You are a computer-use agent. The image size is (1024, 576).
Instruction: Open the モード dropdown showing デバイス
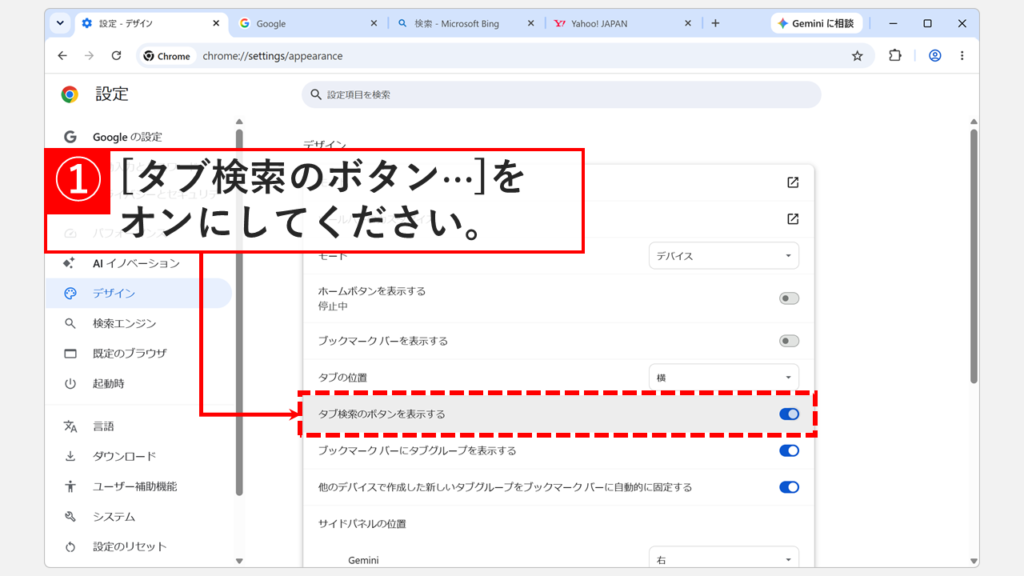[x=724, y=256]
